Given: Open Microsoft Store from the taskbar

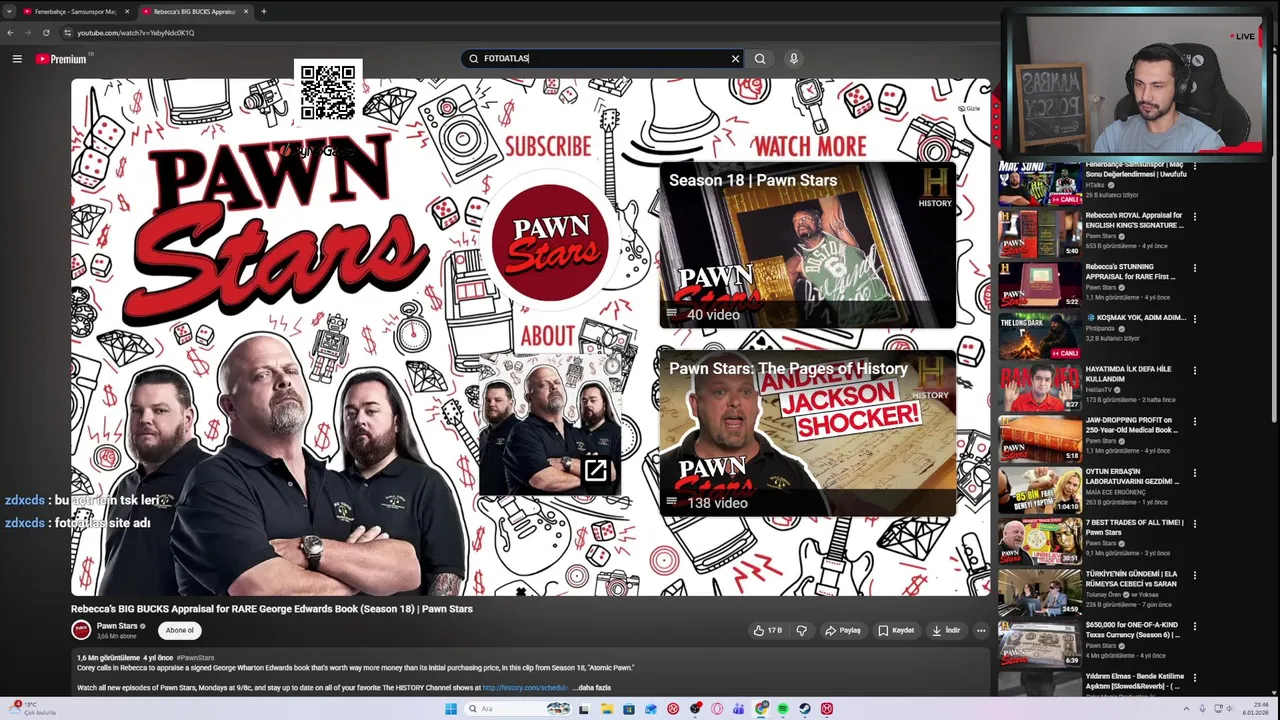Looking at the screenshot, I should 629,709.
